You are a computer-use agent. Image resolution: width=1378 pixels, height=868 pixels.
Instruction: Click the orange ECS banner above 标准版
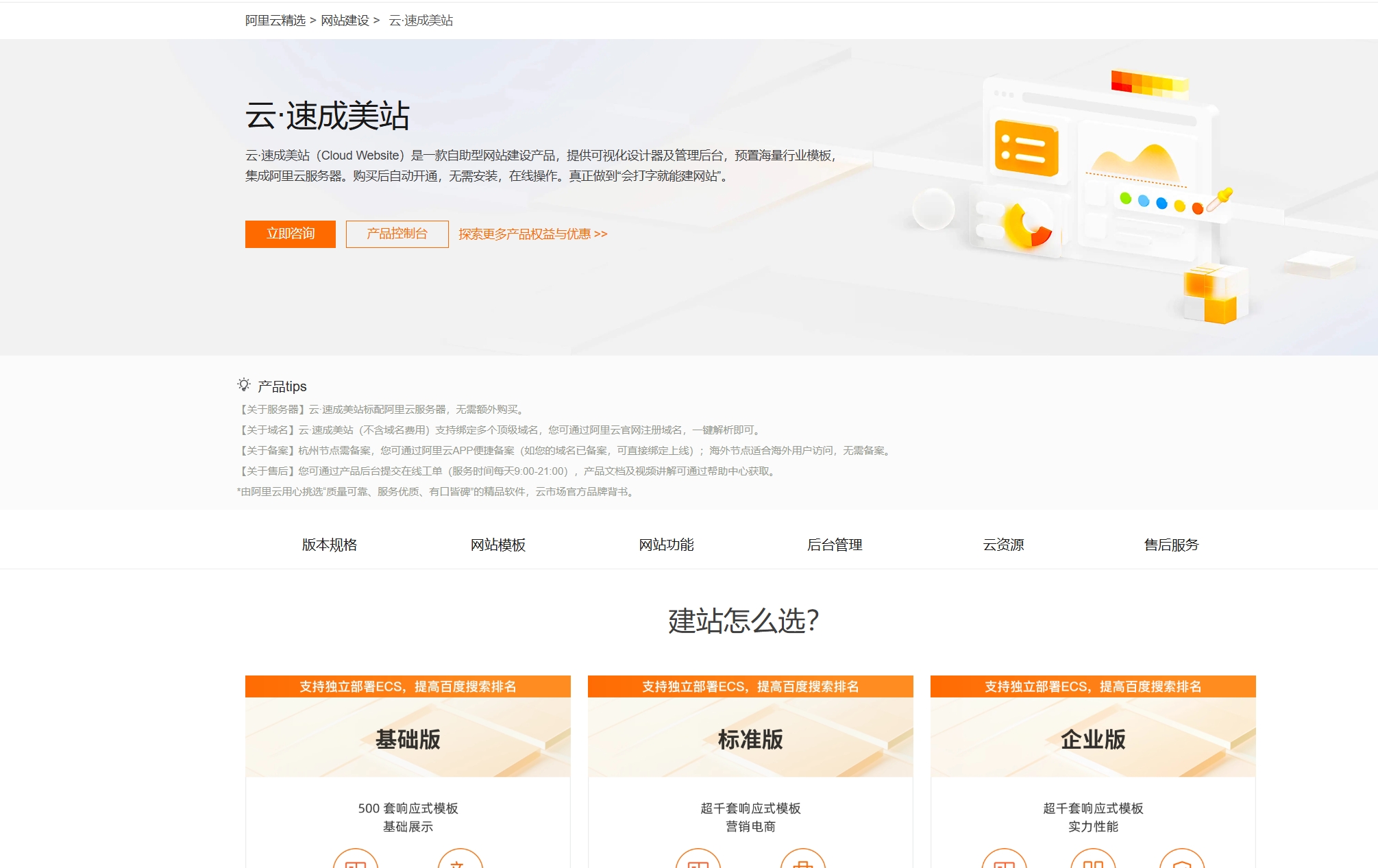(750, 686)
